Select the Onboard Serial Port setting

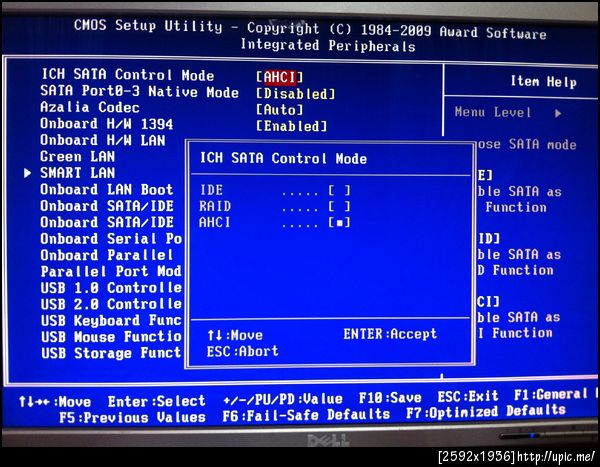click(111, 239)
